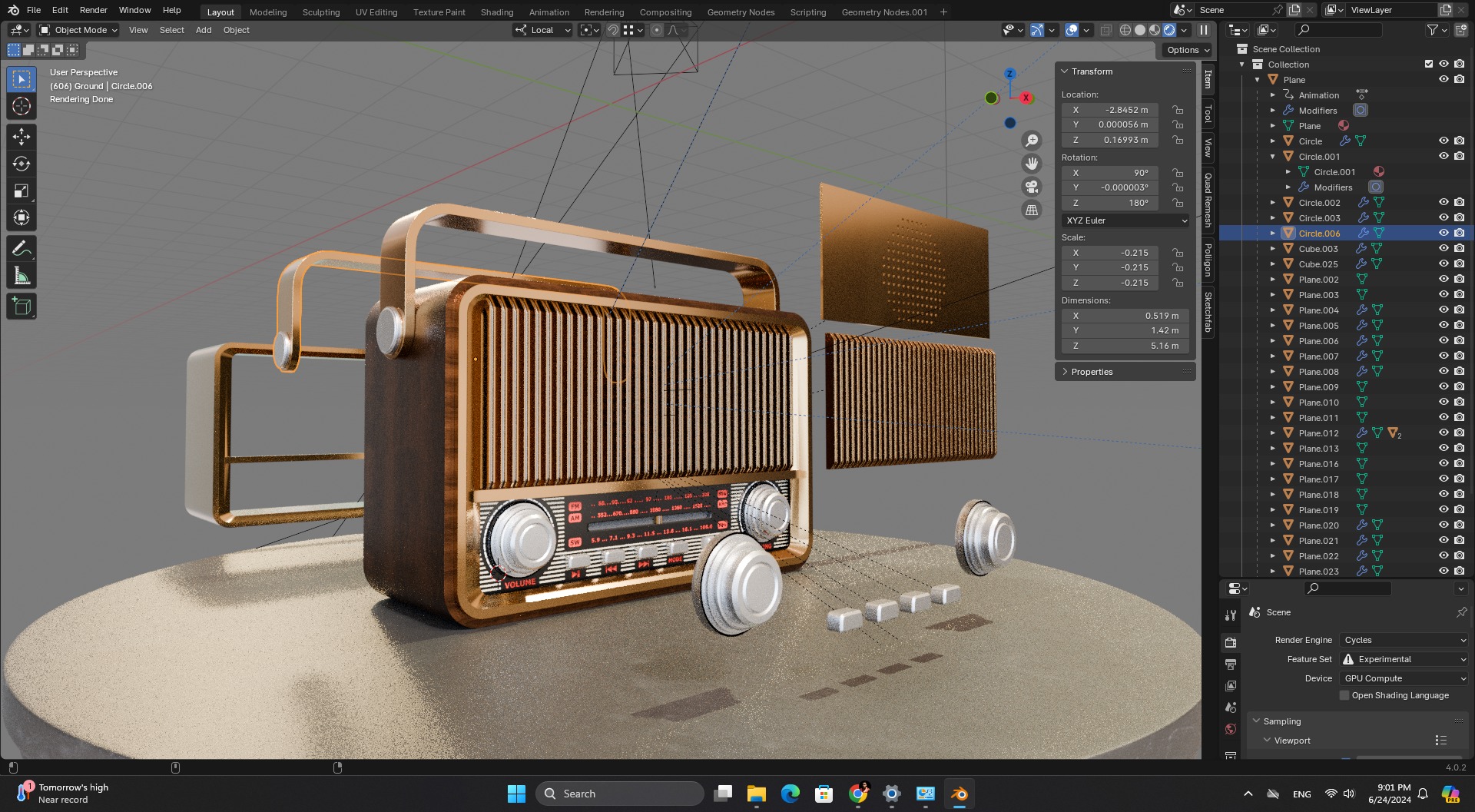1475x812 pixels.
Task: Click the pan view hand icon
Action: (x=1032, y=164)
